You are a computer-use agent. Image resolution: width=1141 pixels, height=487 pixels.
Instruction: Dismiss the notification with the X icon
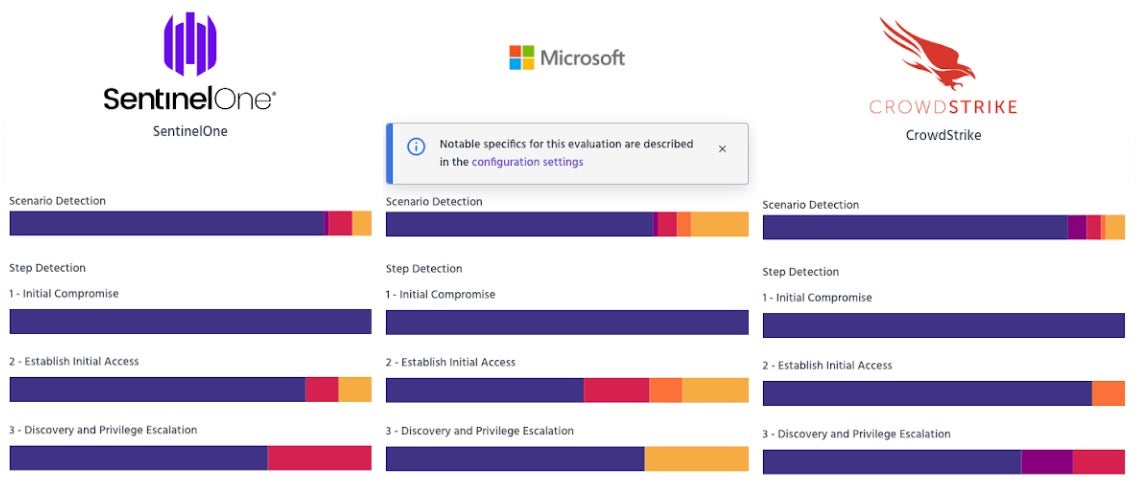pyautogui.click(x=722, y=148)
